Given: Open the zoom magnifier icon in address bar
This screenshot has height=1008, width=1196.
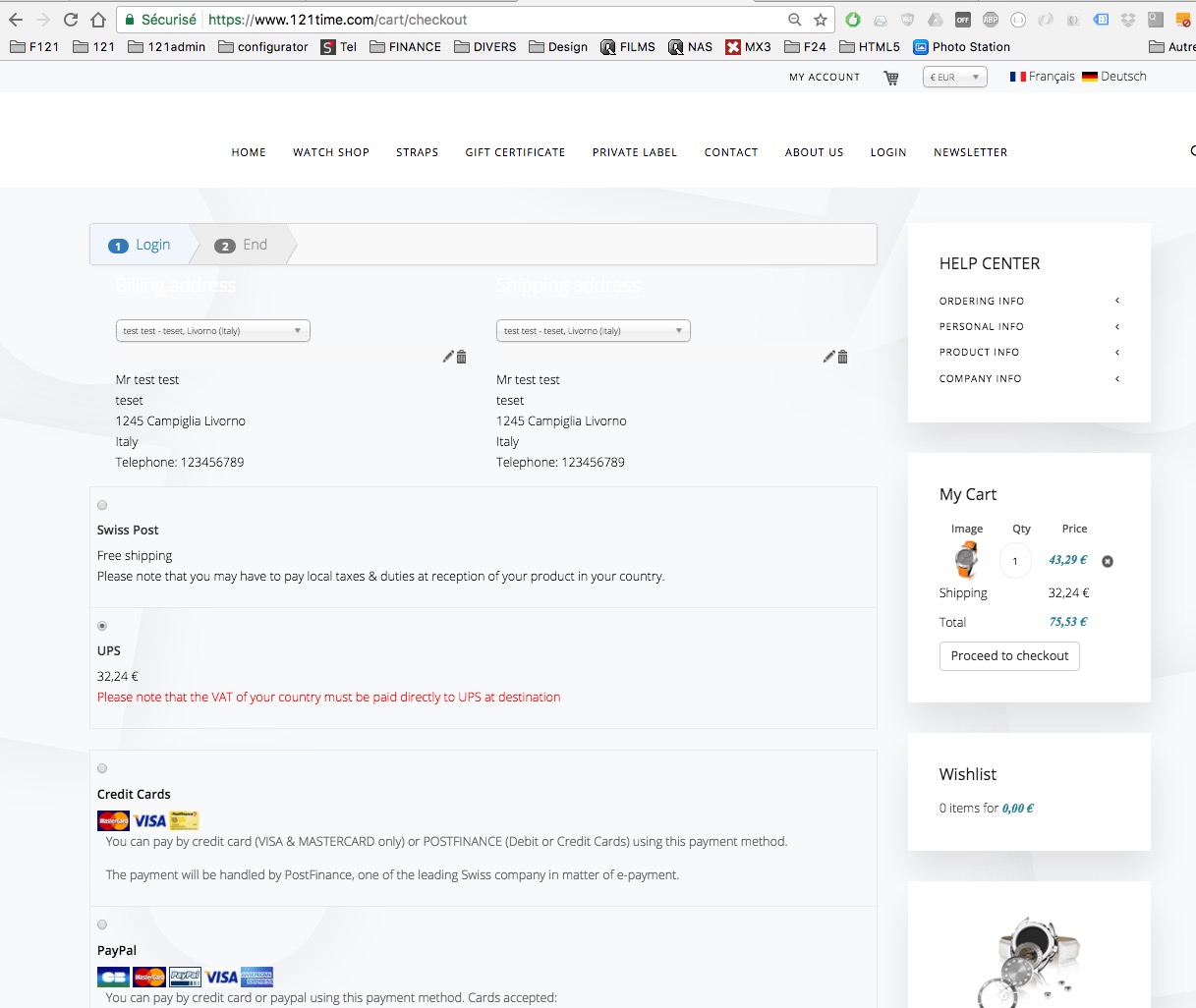Looking at the screenshot, I should tap(795, 20).
